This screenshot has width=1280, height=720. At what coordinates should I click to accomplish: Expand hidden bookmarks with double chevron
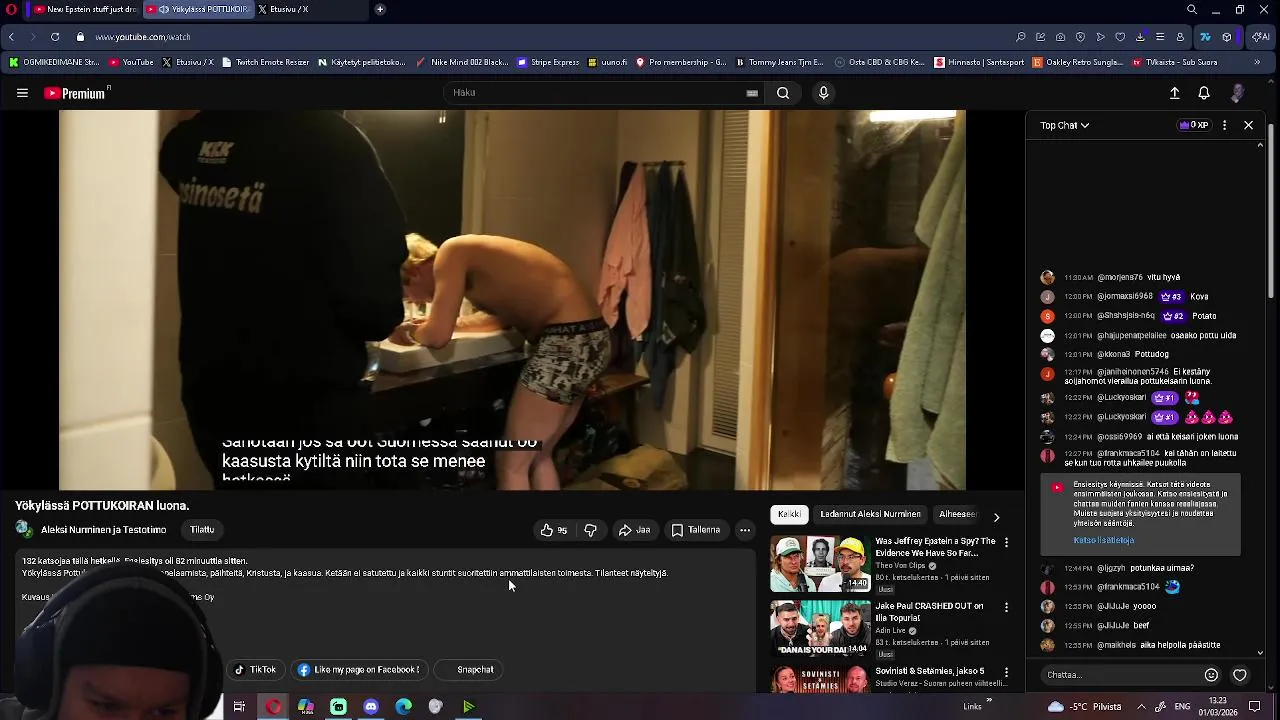point(1257,62)
